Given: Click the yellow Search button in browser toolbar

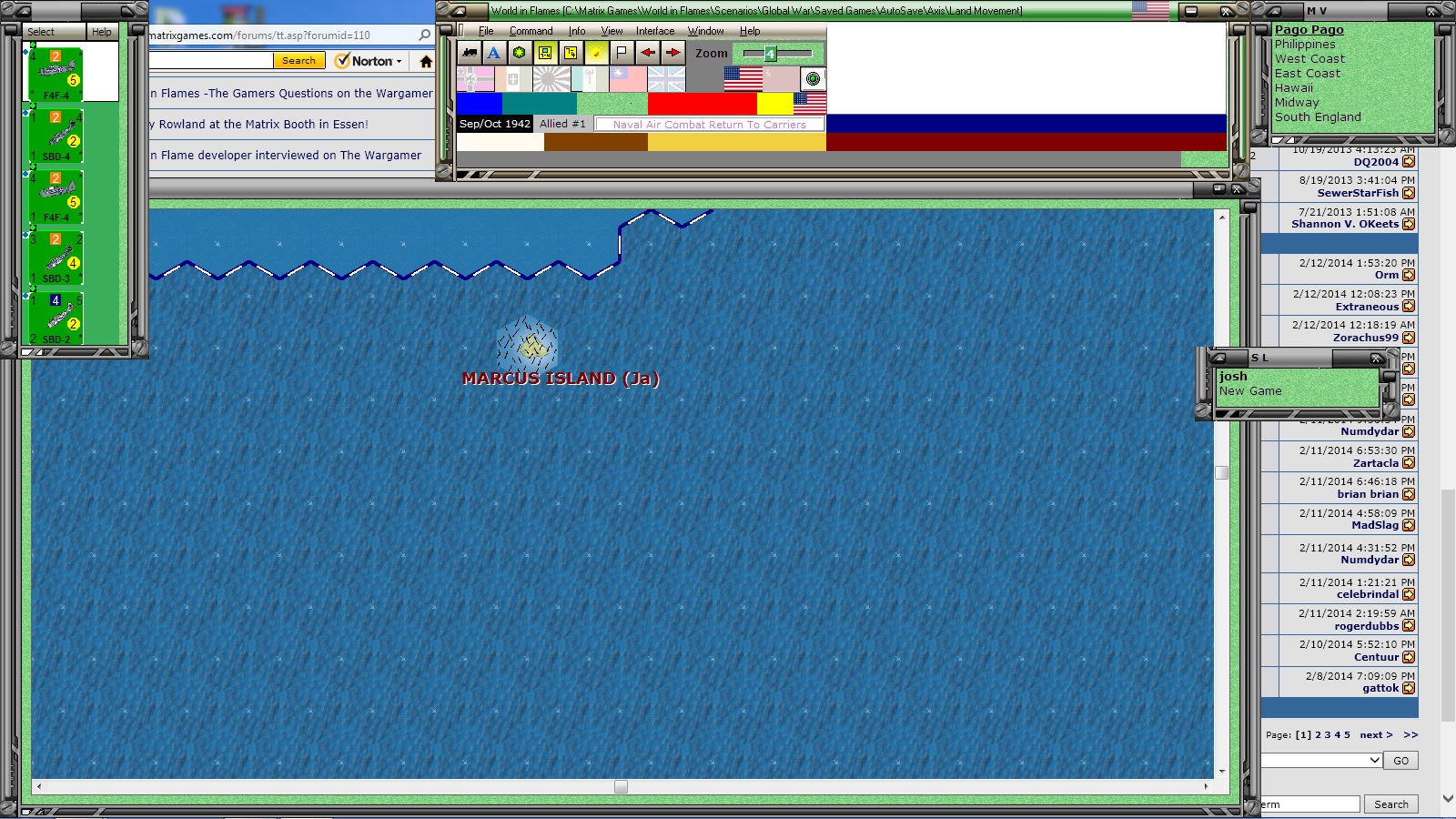Looking at the screenshot, I should [x=298, y=61].
